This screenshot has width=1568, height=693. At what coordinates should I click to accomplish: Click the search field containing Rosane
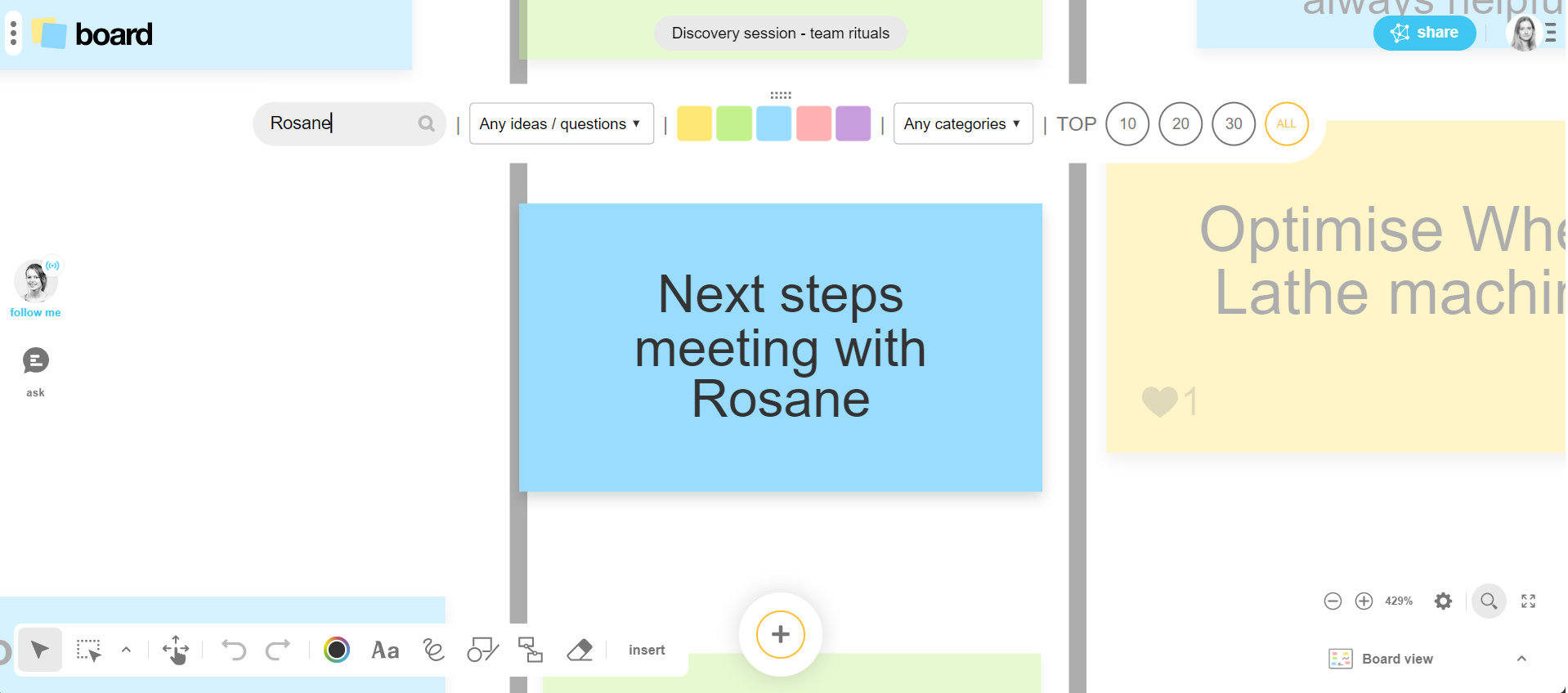pos(339,123)
